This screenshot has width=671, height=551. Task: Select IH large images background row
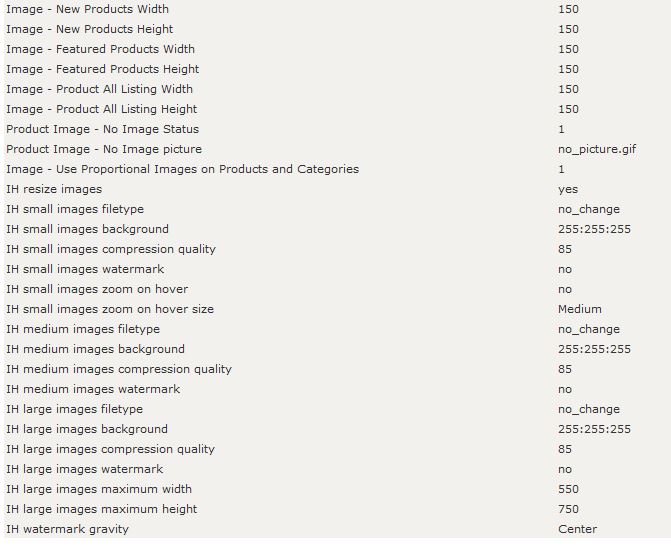(336, 429)
